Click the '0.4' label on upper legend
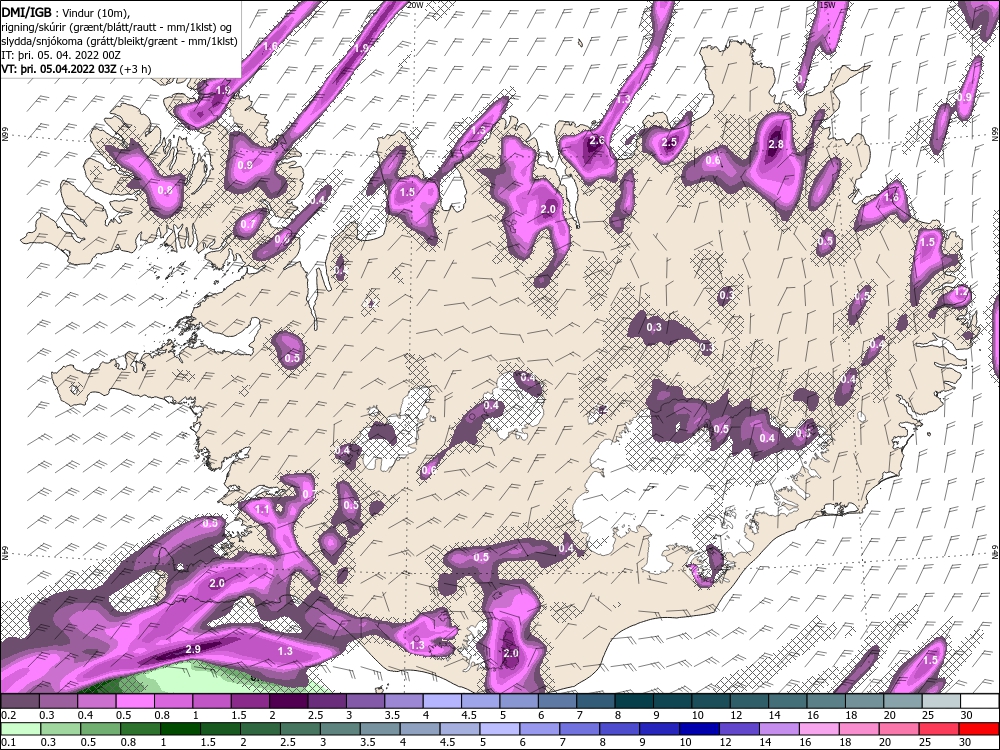This screenshot has height=750, width=1000. coord(85,716)
